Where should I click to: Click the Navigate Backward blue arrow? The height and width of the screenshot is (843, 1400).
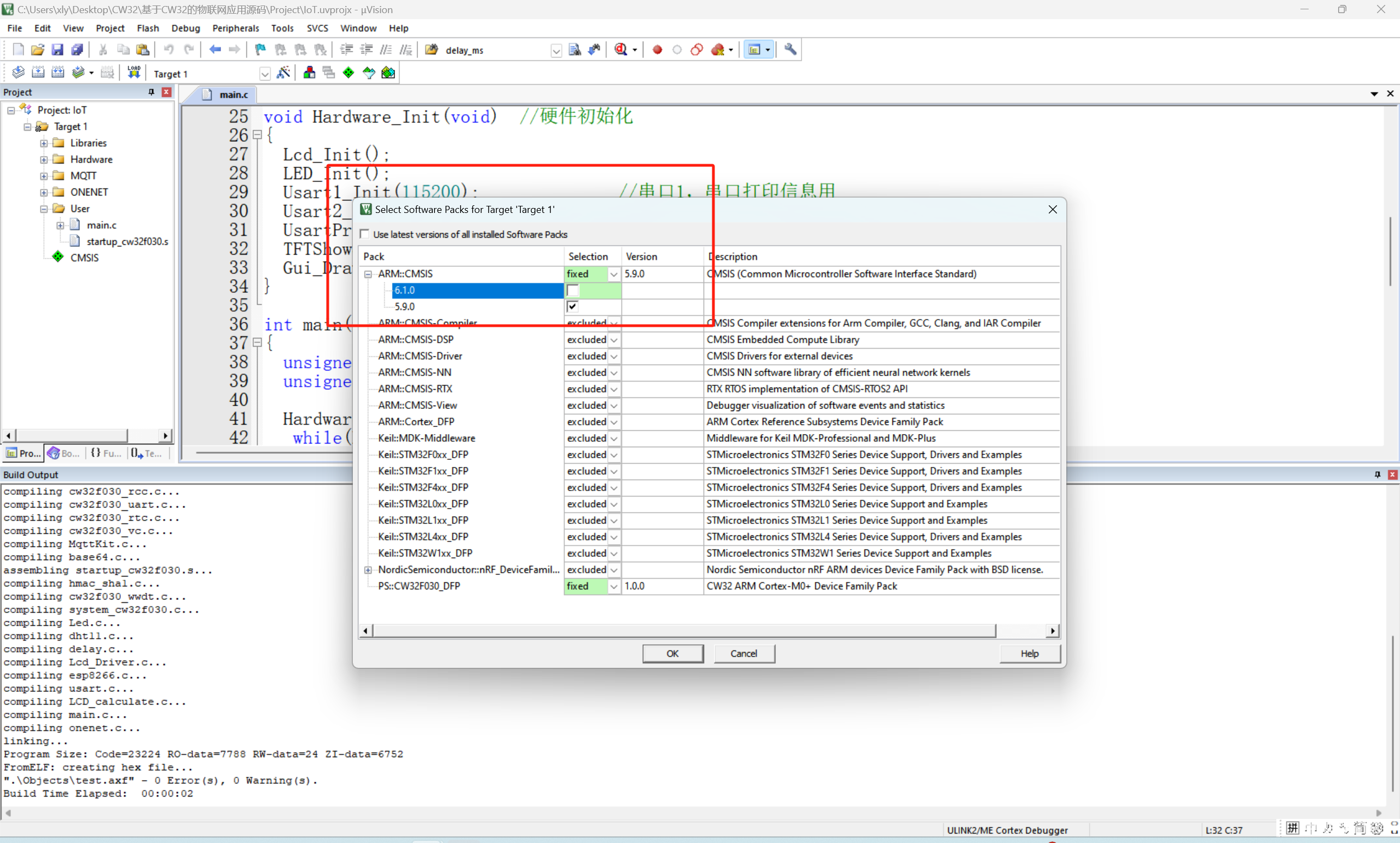214,50
